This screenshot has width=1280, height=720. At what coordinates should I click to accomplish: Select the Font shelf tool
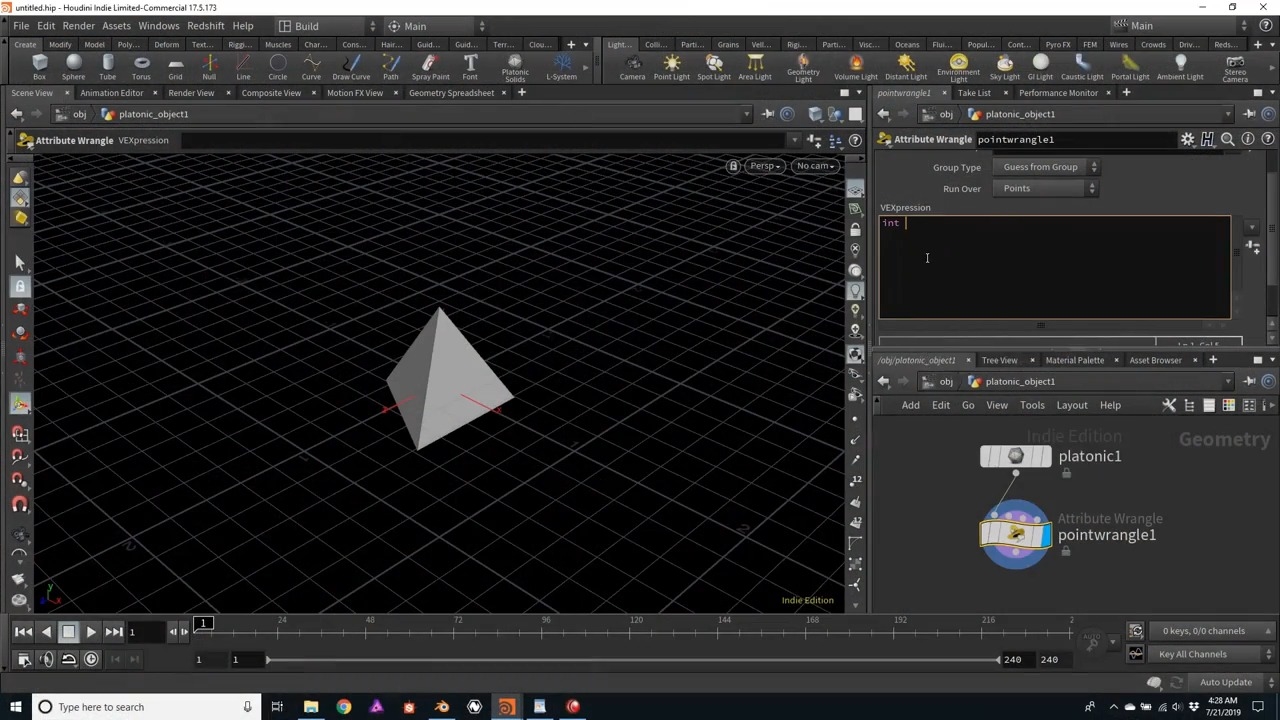pyautogui.click(x=470, y=67)
